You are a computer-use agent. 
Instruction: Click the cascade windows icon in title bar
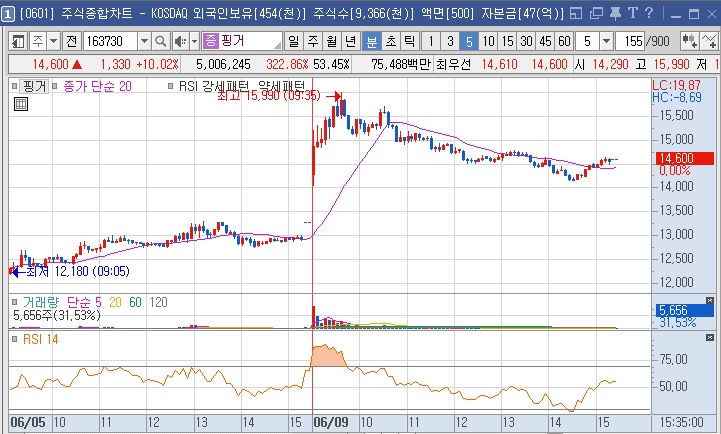tap(596, 13)
